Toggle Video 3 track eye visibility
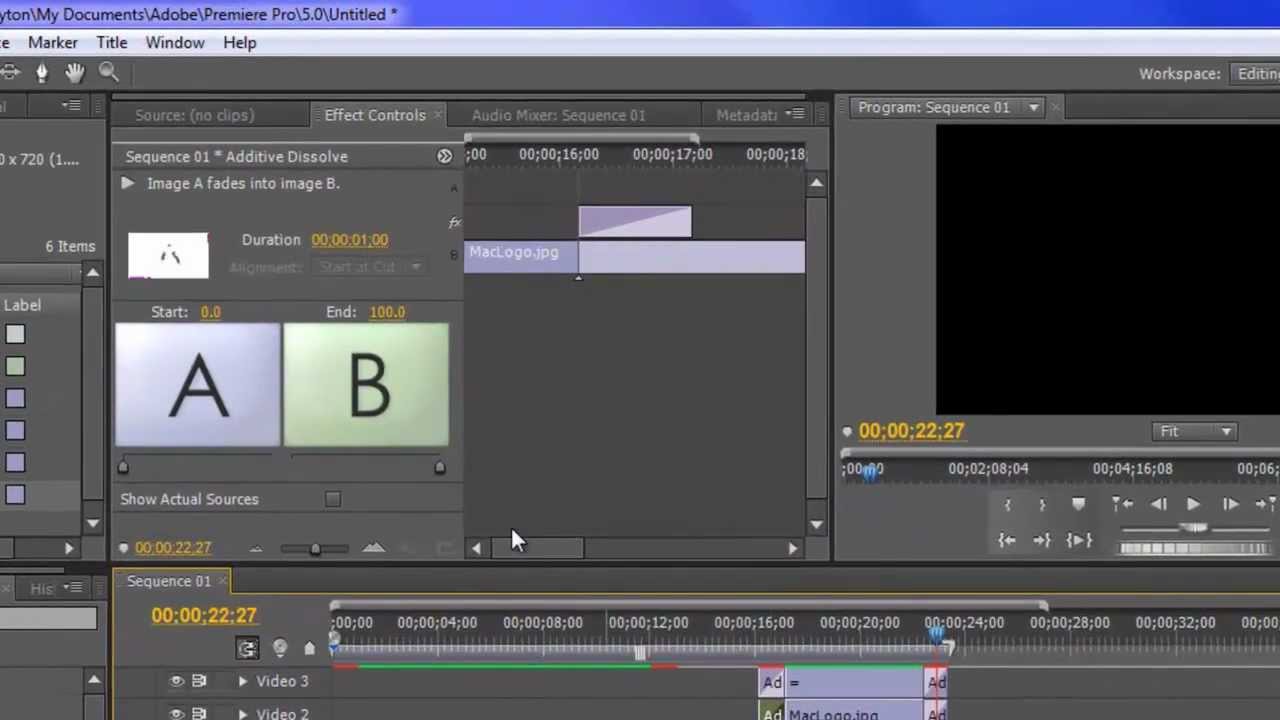 176,681
